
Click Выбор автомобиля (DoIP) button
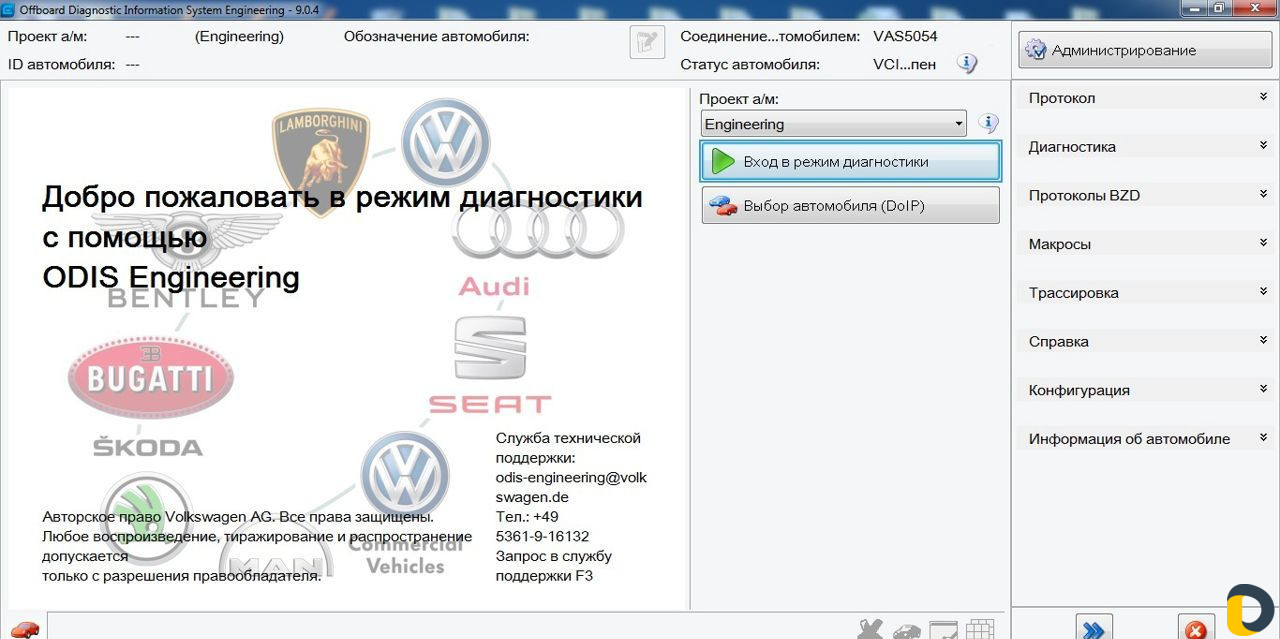click(x=851, y=206)
